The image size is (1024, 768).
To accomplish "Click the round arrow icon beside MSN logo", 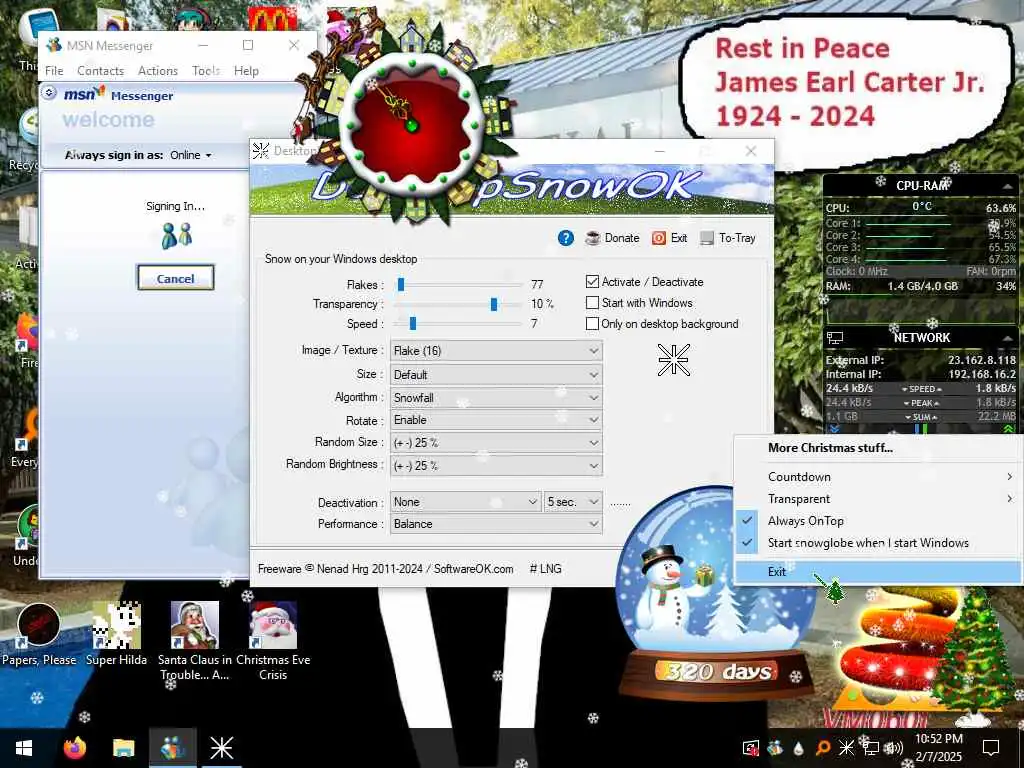I will (x=49, y=93).
